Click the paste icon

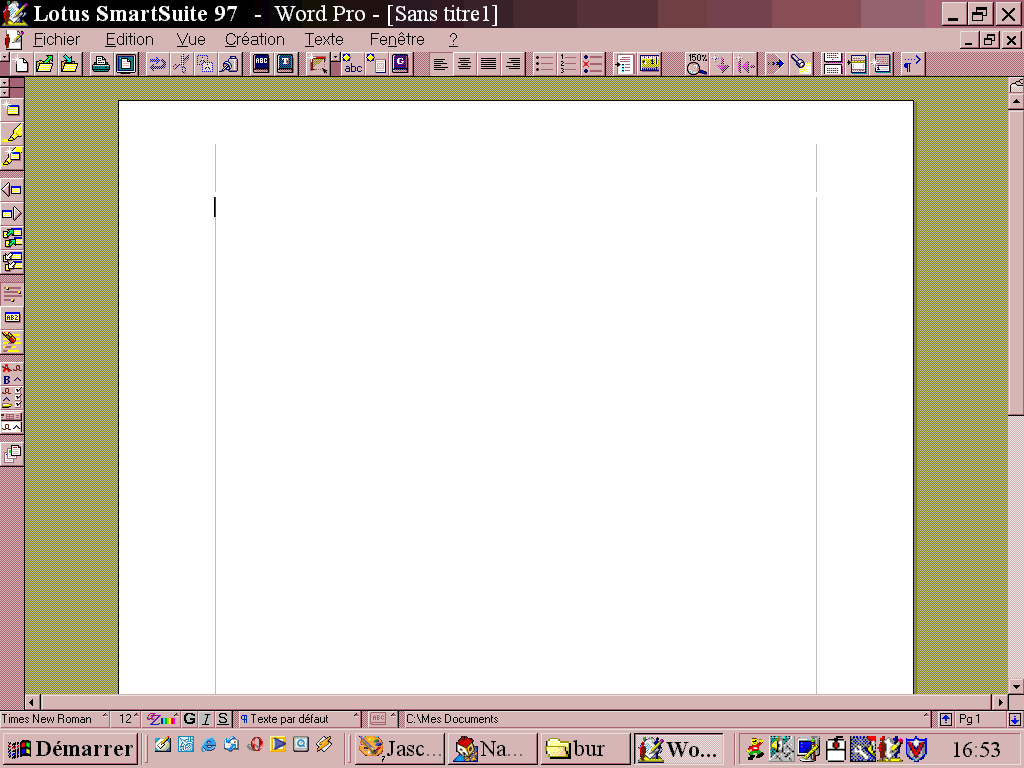229,64
